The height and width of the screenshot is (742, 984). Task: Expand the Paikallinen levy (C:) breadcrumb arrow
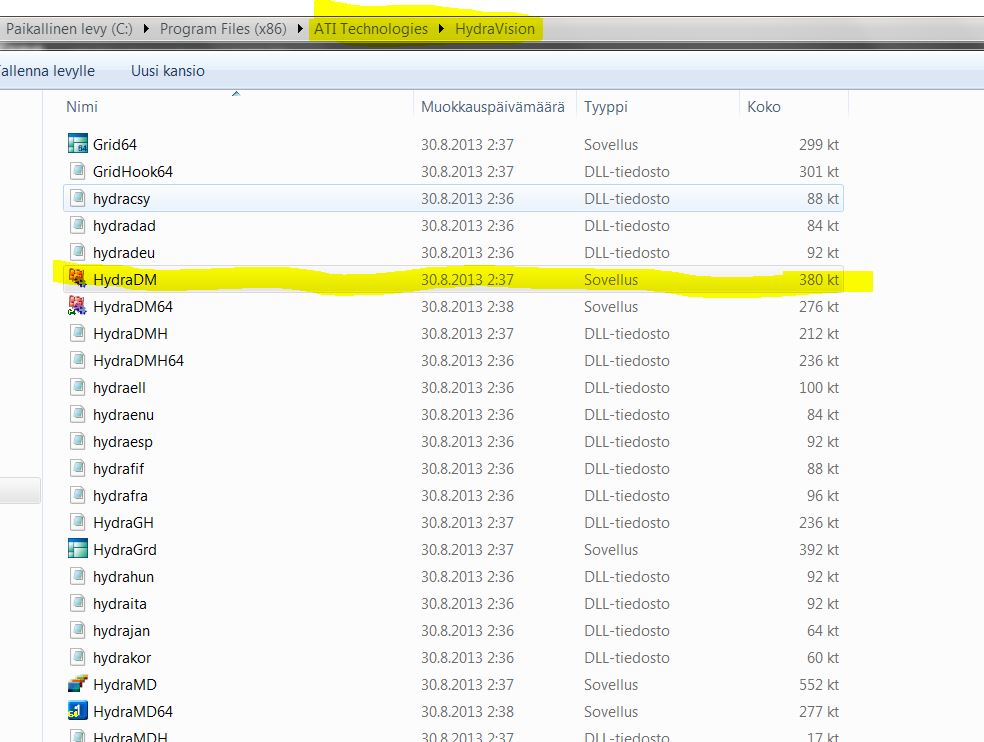point(146,29)
